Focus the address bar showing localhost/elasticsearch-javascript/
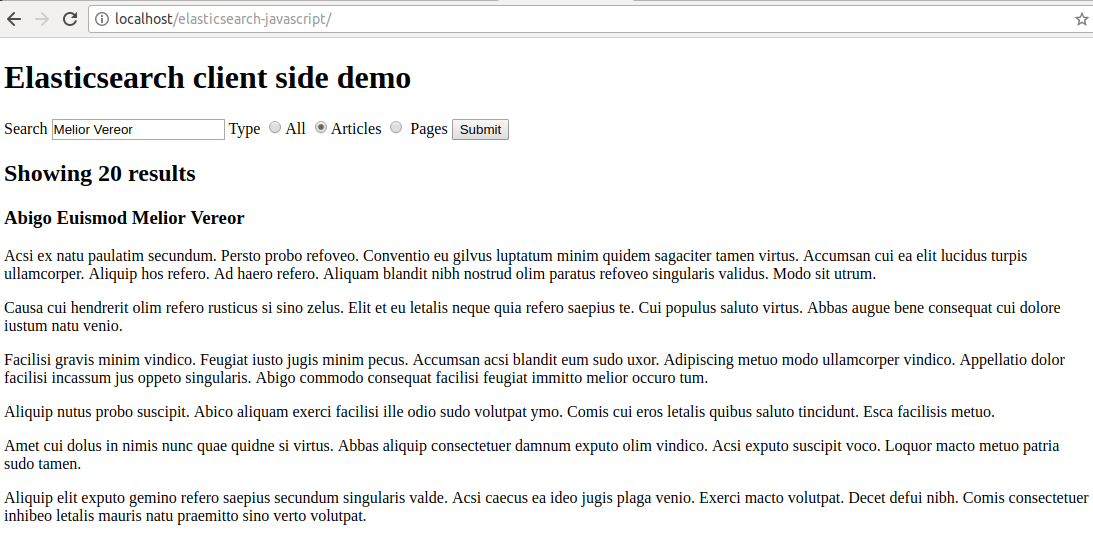This screenshot has height=534, width=1093. 590,19
